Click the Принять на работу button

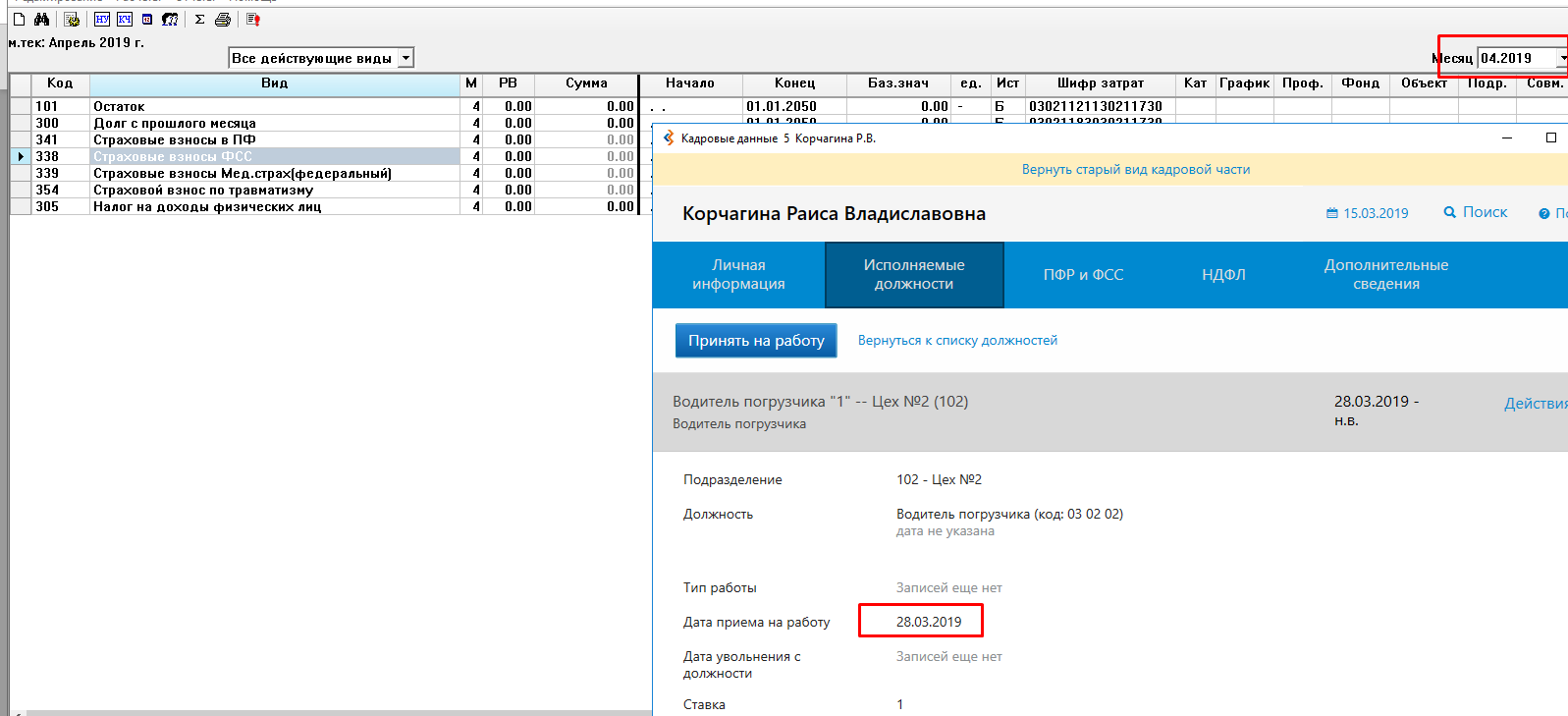tap(756, 340)
